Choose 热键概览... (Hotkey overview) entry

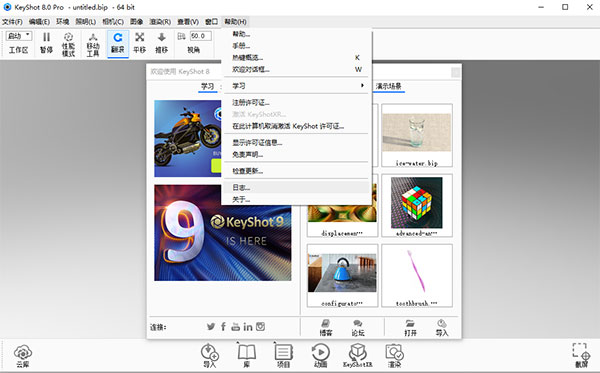tap(296, 58)
